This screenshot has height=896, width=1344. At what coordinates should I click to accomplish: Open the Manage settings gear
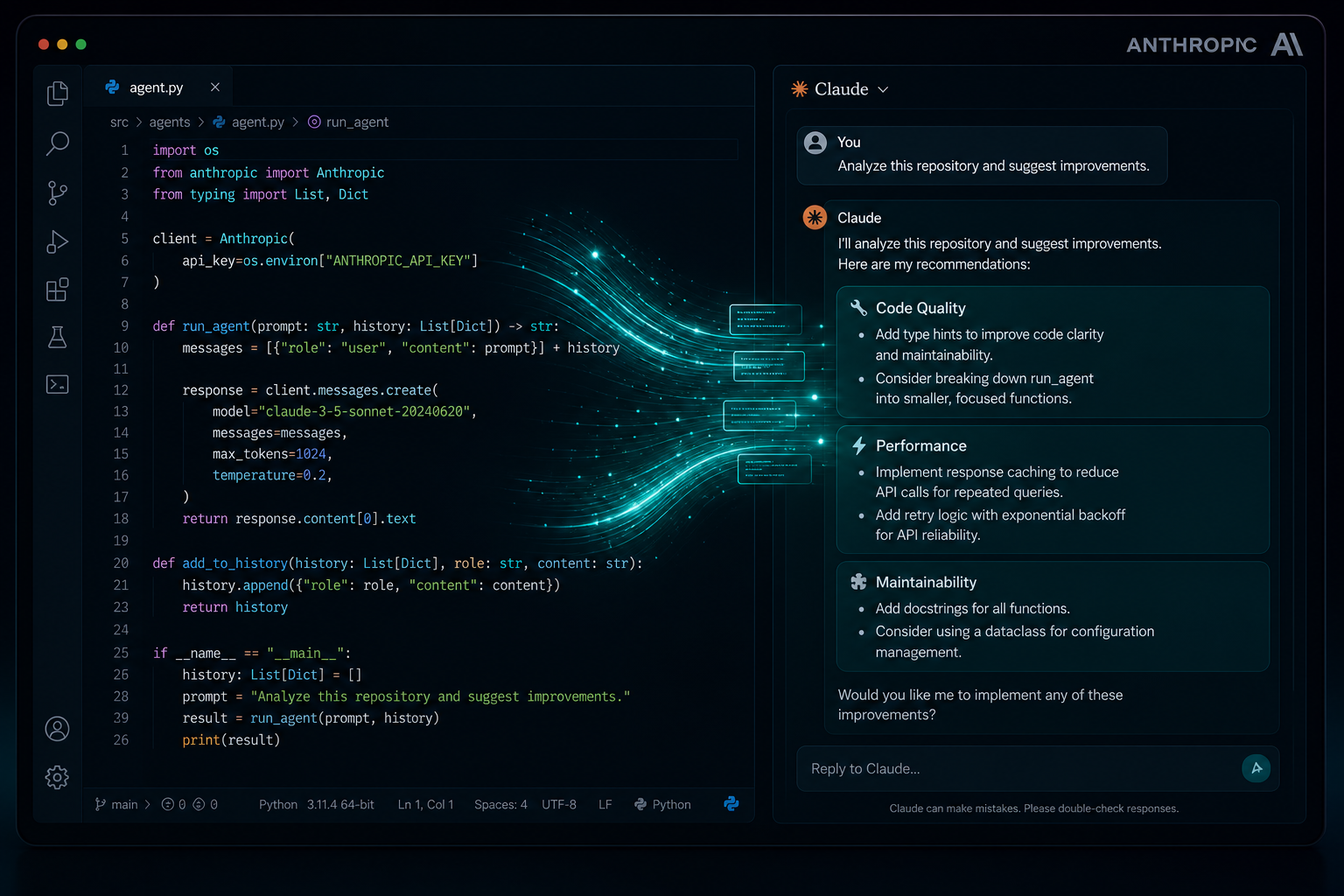coord(57,777)
